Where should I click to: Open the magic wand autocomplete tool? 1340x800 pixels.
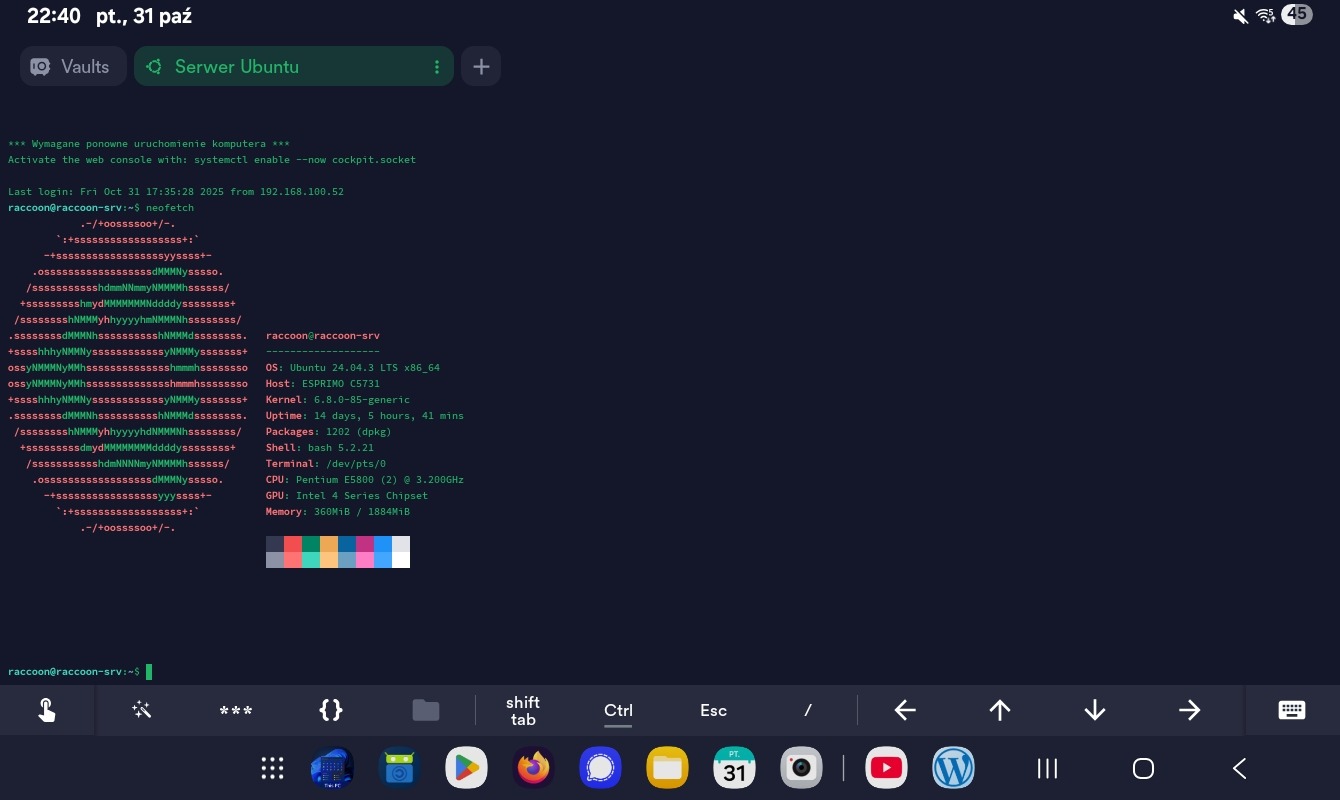click(x=141, y=710)
